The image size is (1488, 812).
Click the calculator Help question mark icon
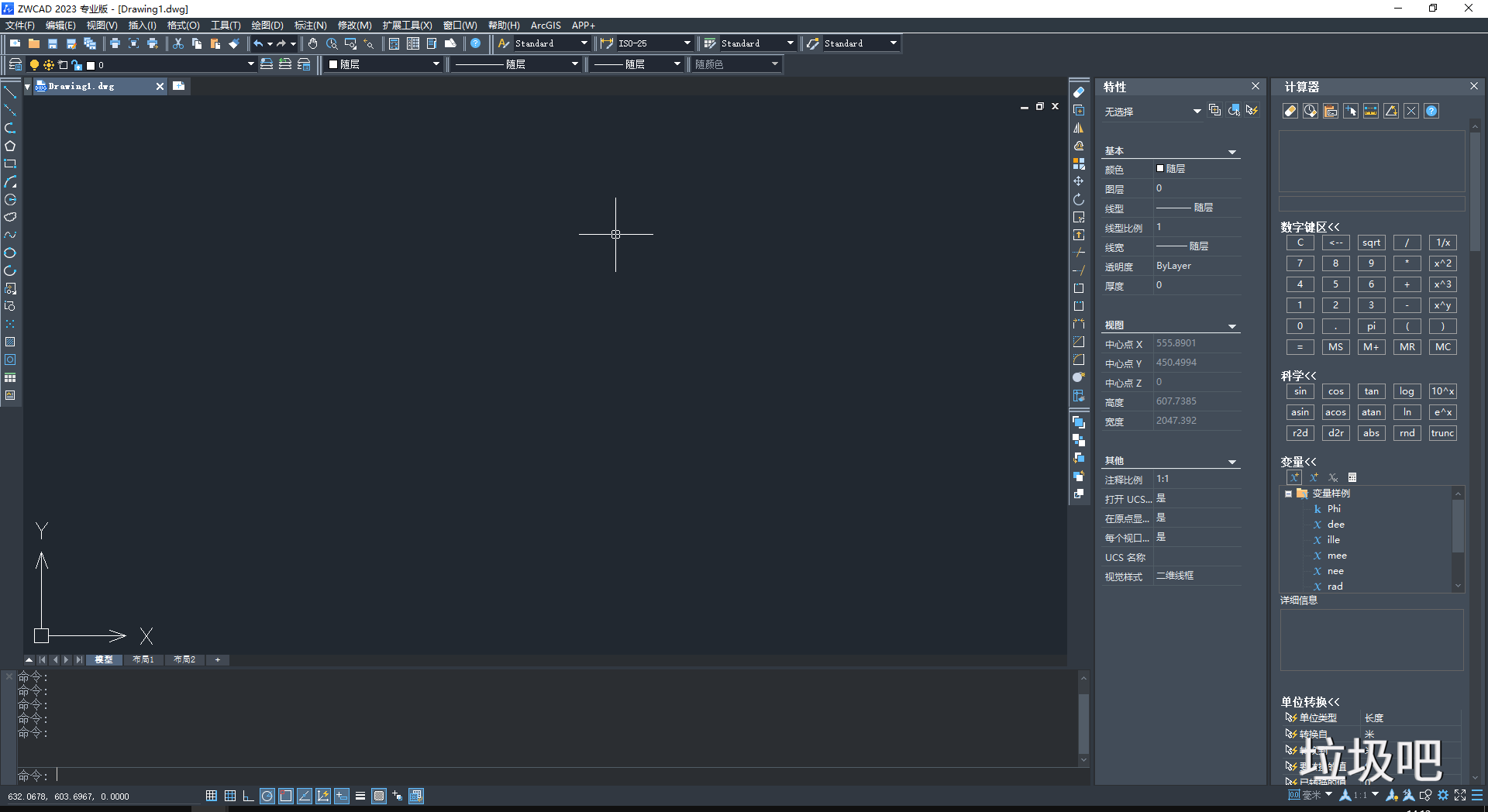click(1431, 111)
